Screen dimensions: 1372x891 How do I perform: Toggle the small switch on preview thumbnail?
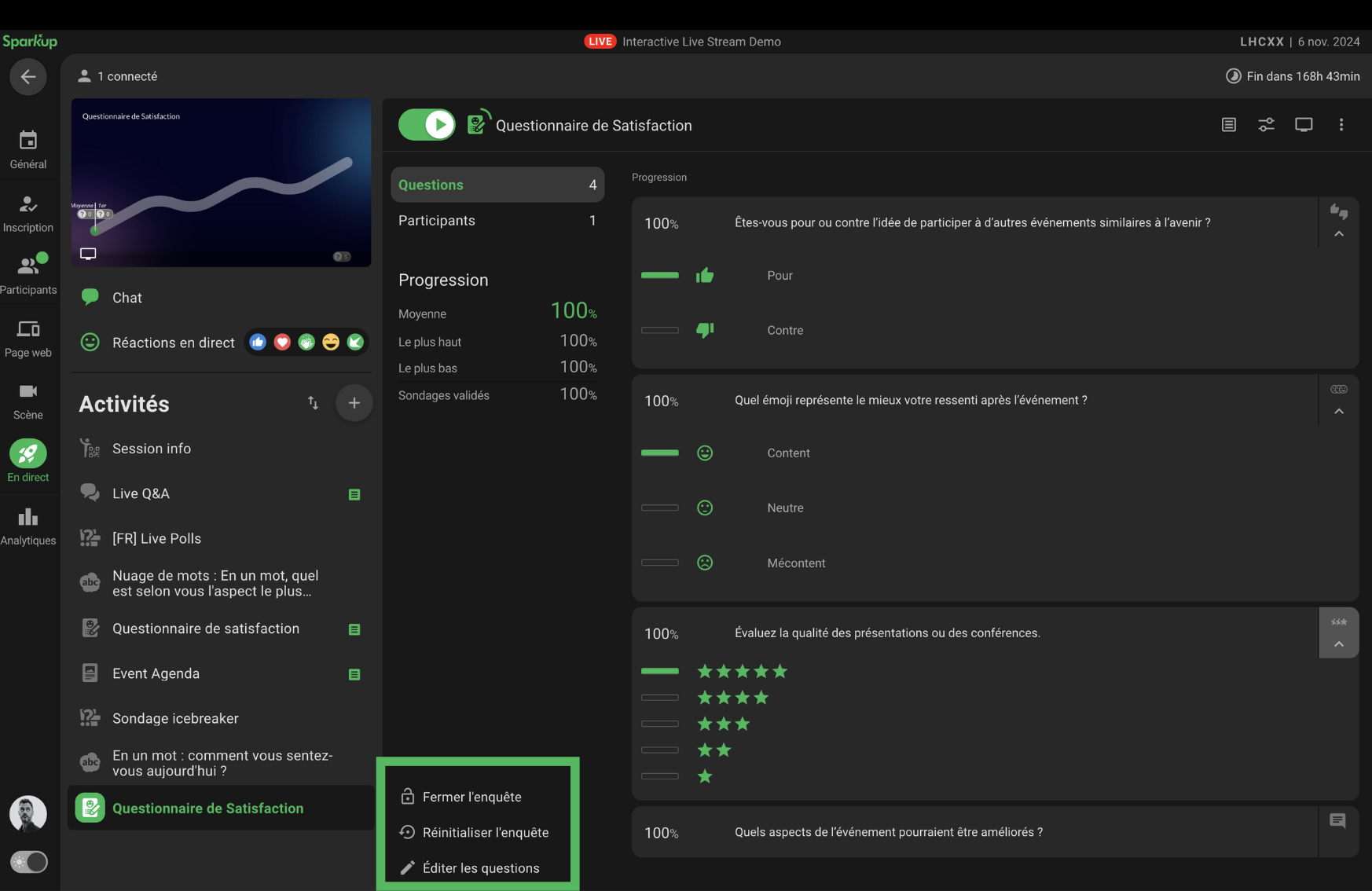(x=342, y=257)
